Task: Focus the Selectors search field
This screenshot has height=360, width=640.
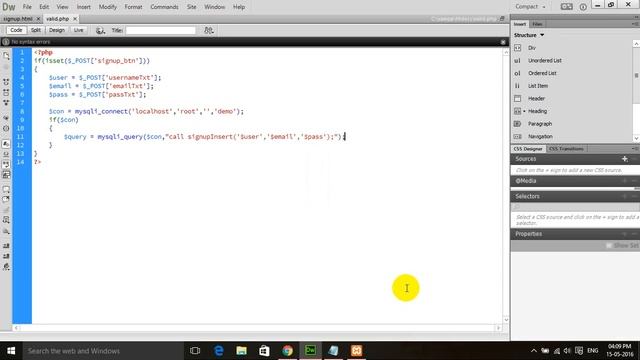Action: 575,207
